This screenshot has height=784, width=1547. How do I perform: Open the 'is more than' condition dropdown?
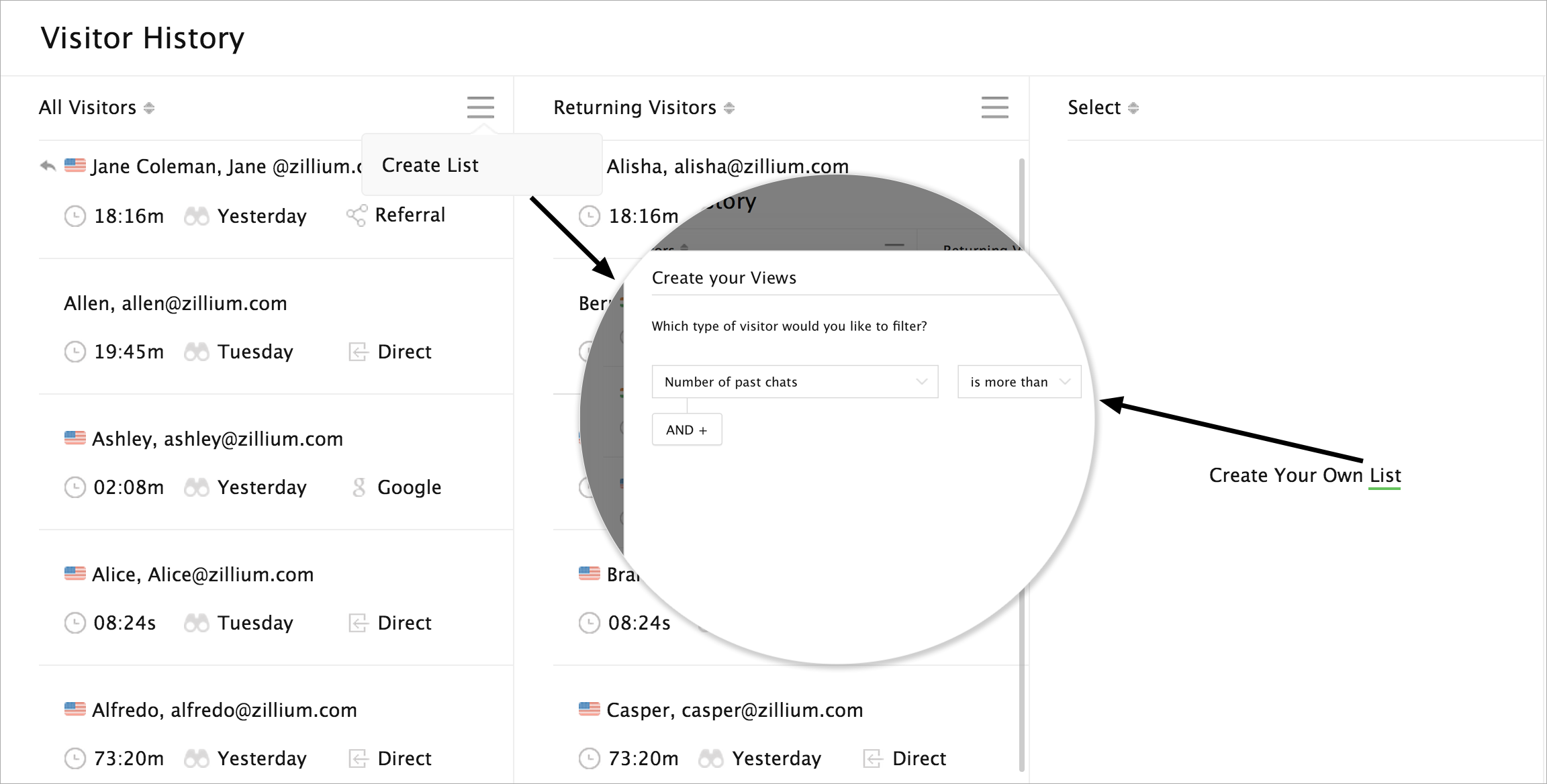(1019, 382)
